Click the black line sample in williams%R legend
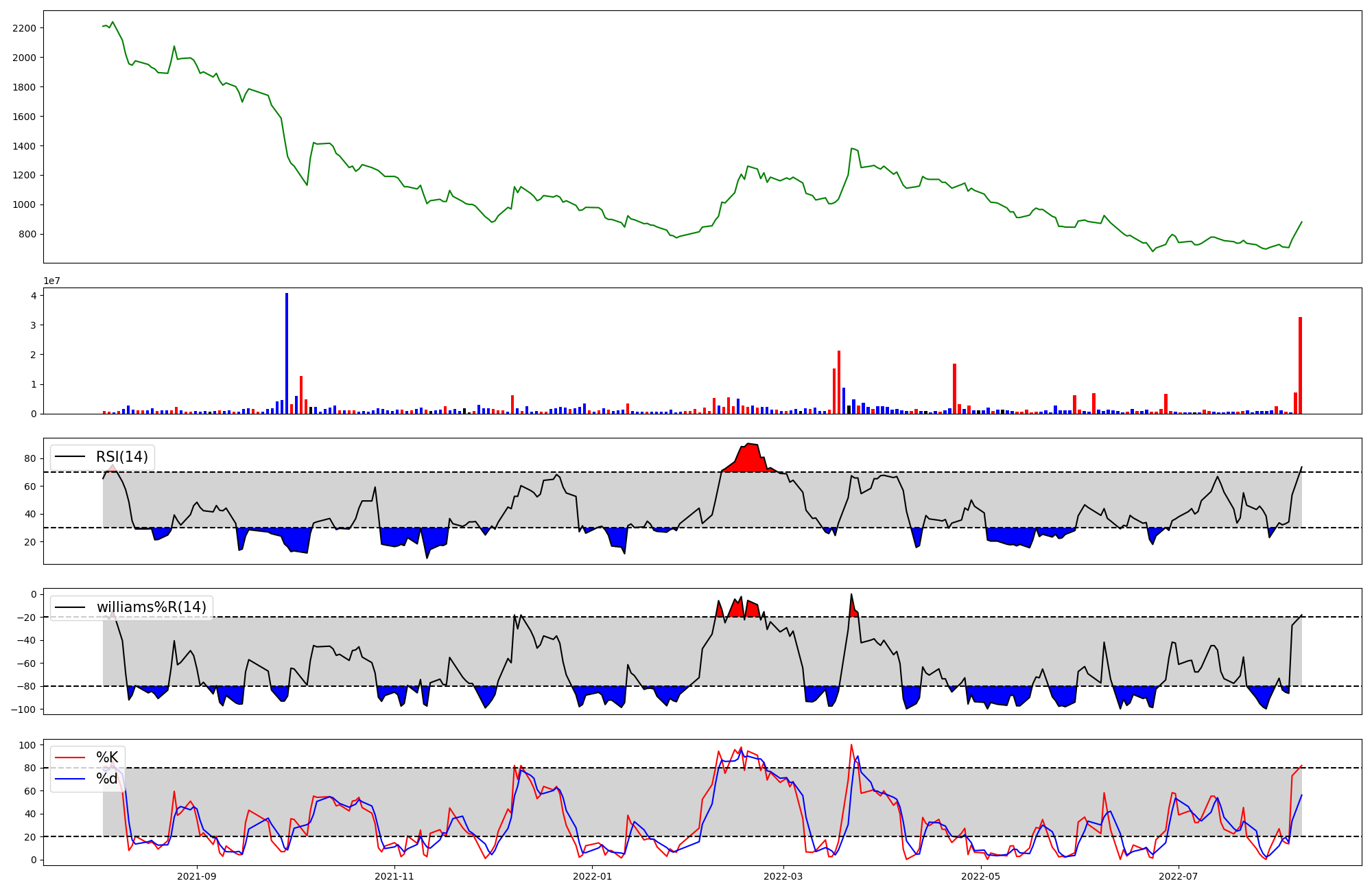Screen dimensions: 1372x892 (x=70, y=607)
